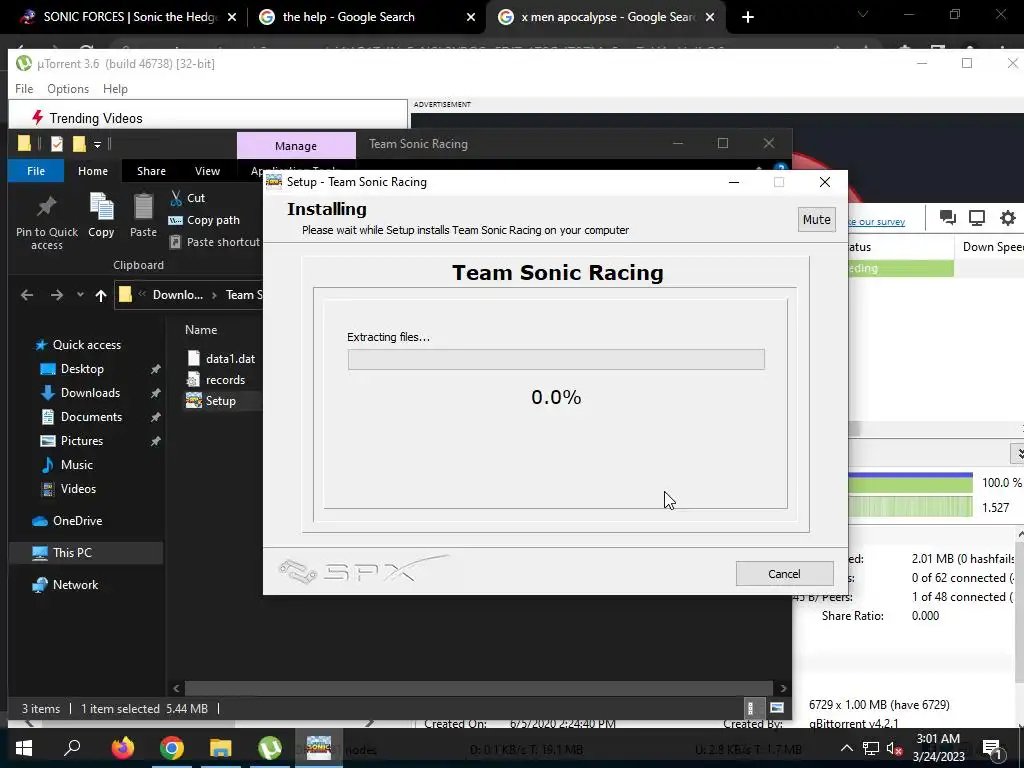Open uTorrent from the taskbar
Screen dimensions: 1024x768
[270, 748]
